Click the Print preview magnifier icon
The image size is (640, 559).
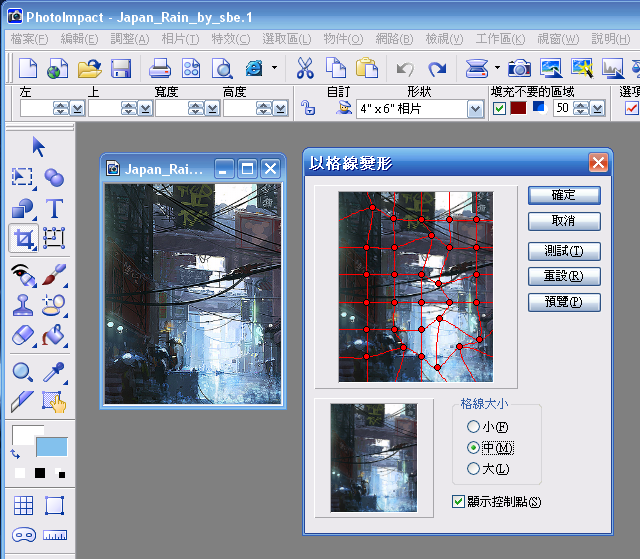coord(222,68)
